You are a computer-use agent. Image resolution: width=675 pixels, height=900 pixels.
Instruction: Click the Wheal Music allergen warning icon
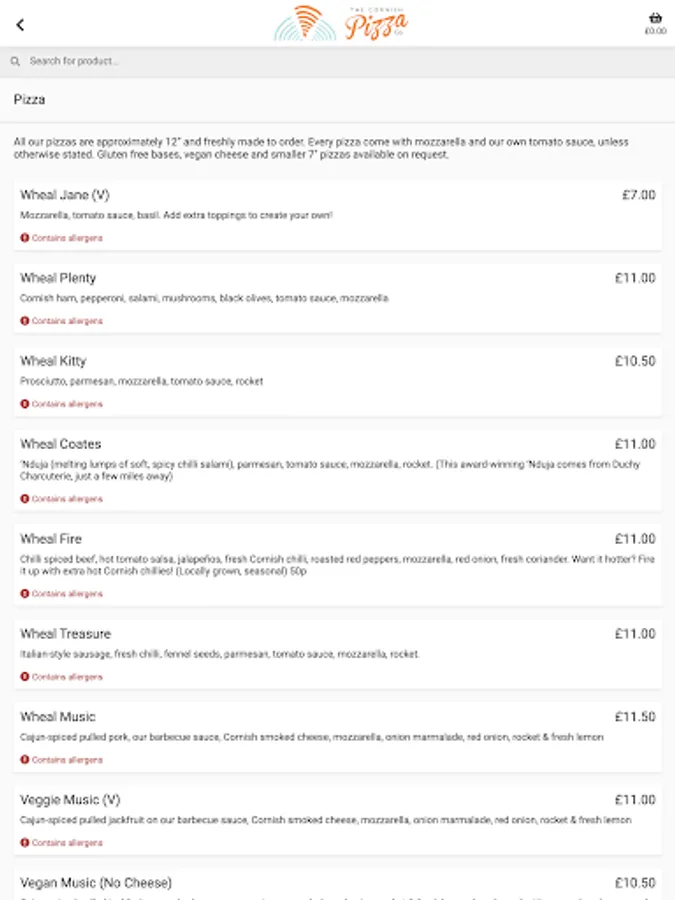pos(24,760)
